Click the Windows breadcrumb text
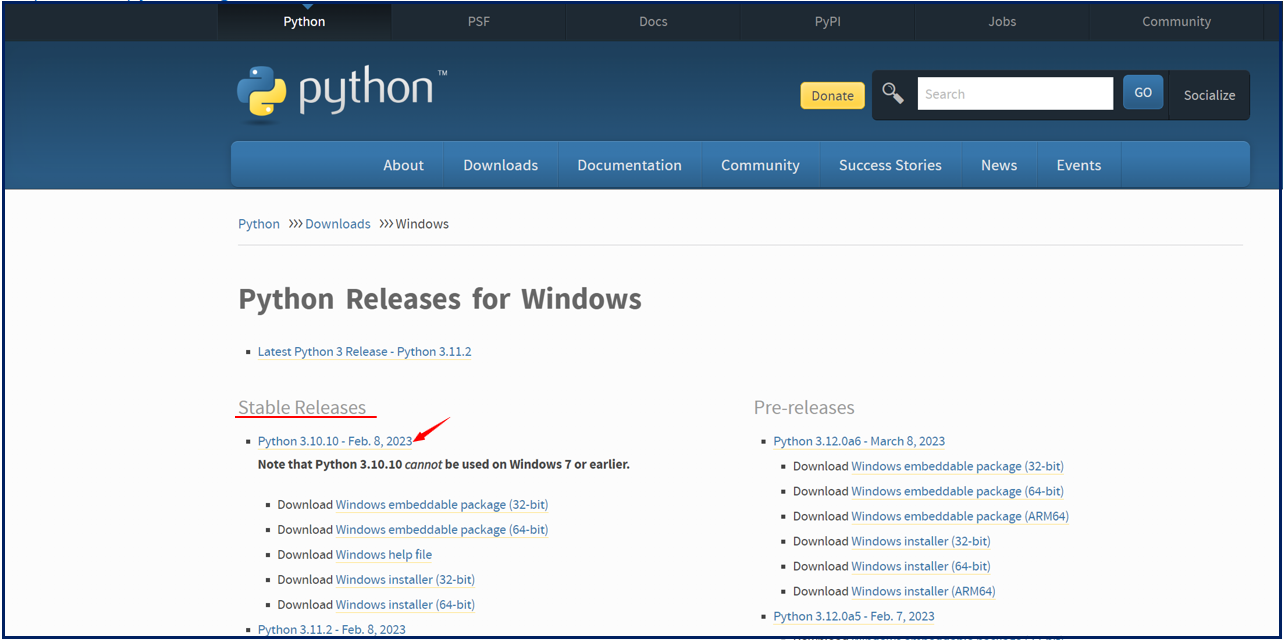Screen dimensions: 1283x641 pos(422,224)
